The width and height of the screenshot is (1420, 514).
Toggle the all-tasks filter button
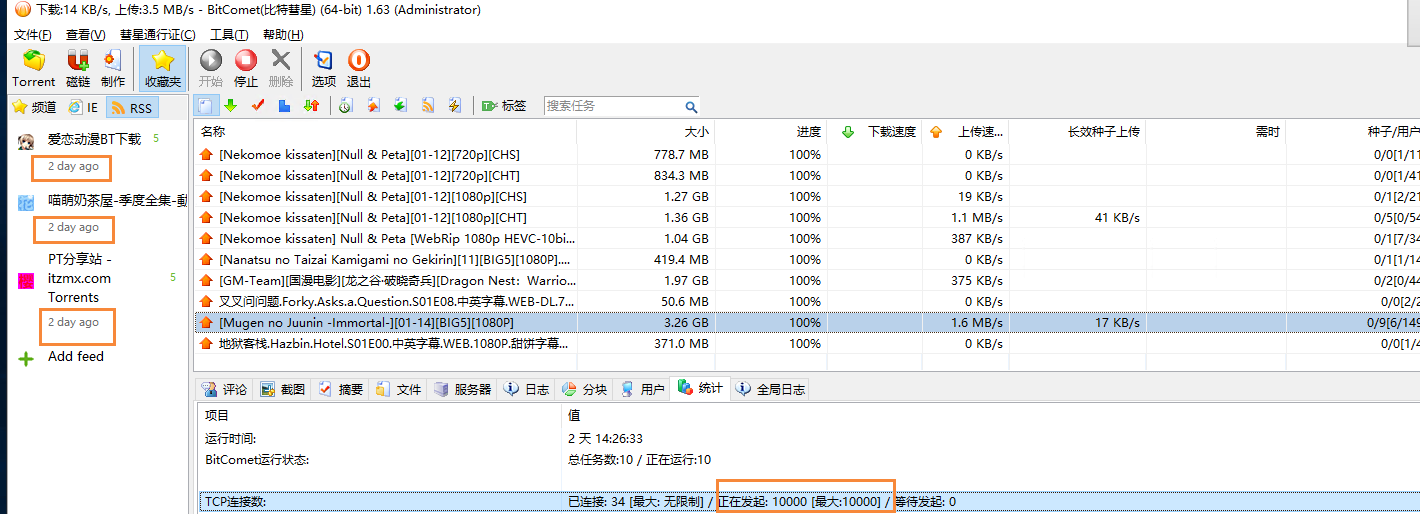click(x=205, y=106)
